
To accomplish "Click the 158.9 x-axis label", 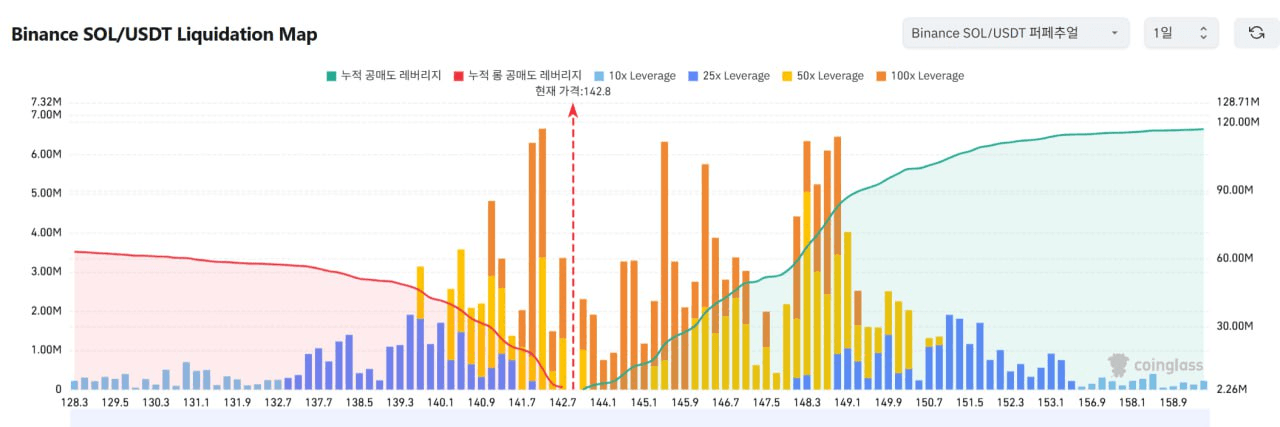I will click(x=1173, y=402).
